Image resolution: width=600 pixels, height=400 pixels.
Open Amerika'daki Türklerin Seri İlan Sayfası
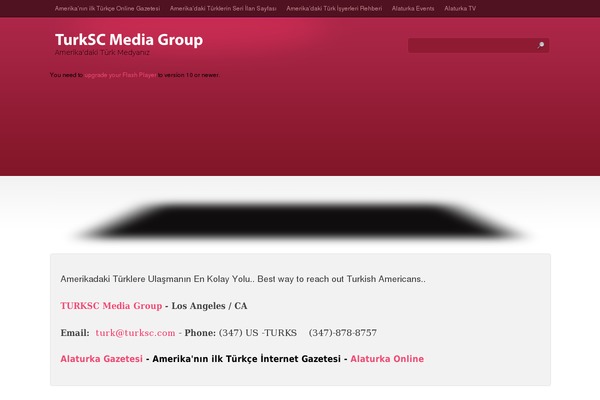click(x=223, y=8)
